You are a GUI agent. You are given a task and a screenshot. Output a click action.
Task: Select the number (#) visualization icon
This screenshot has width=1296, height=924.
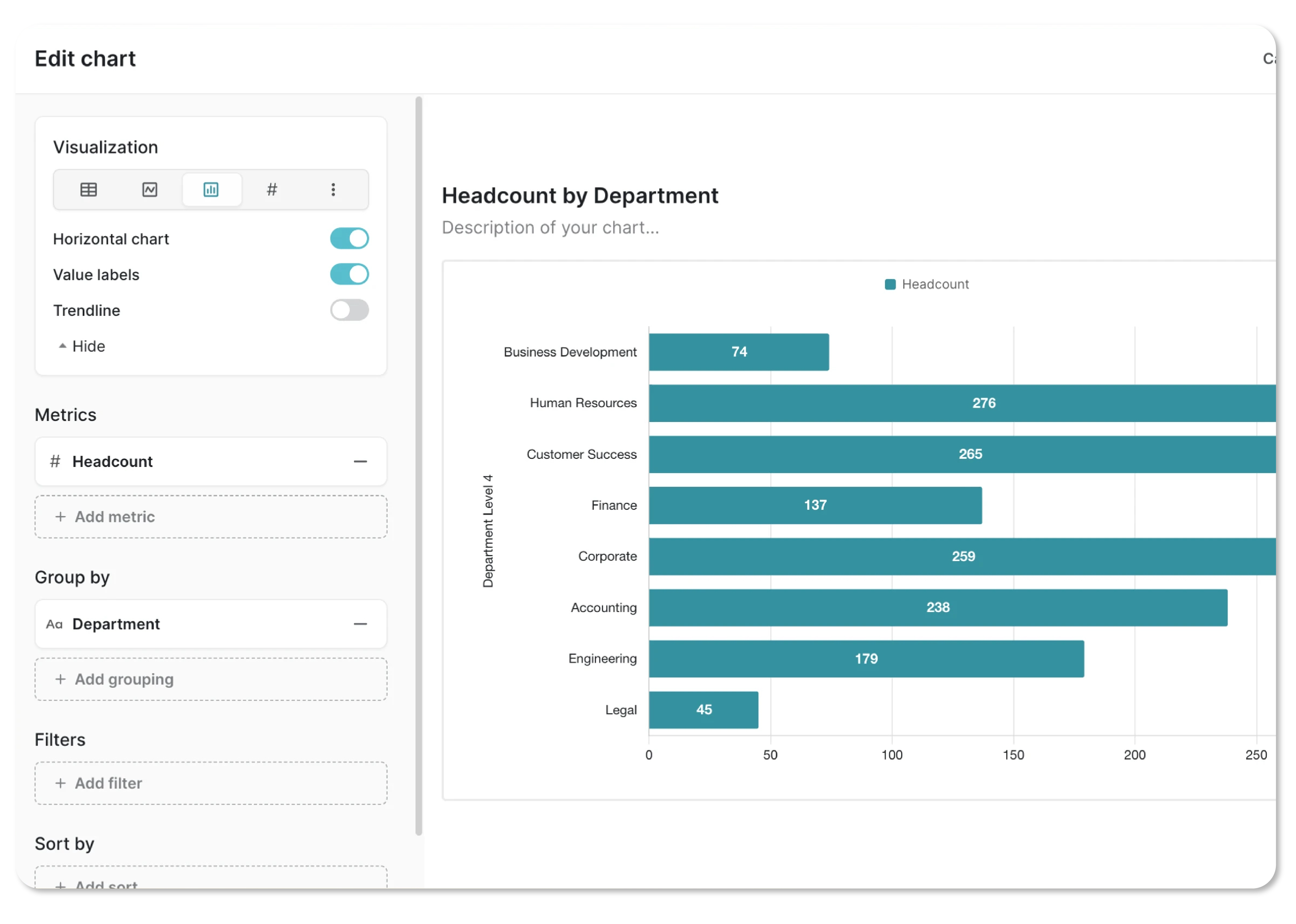(x=272, y=189)
